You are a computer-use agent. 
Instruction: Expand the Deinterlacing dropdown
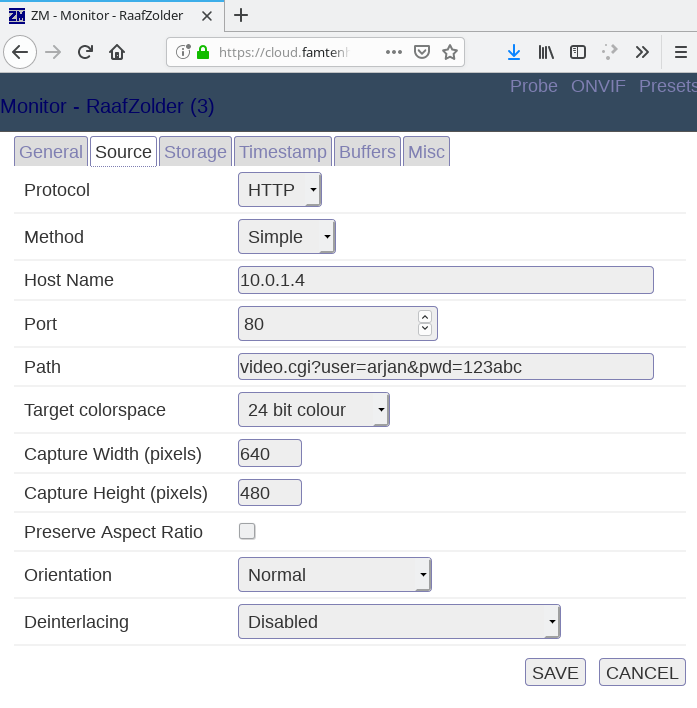[398, 622]
